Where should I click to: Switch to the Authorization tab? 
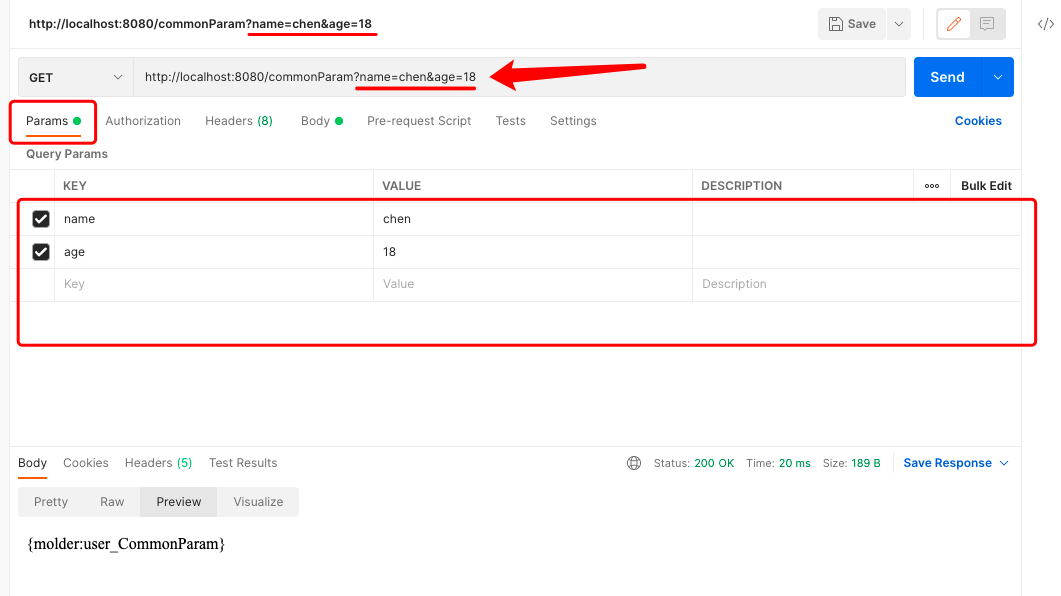pos(143,121)
